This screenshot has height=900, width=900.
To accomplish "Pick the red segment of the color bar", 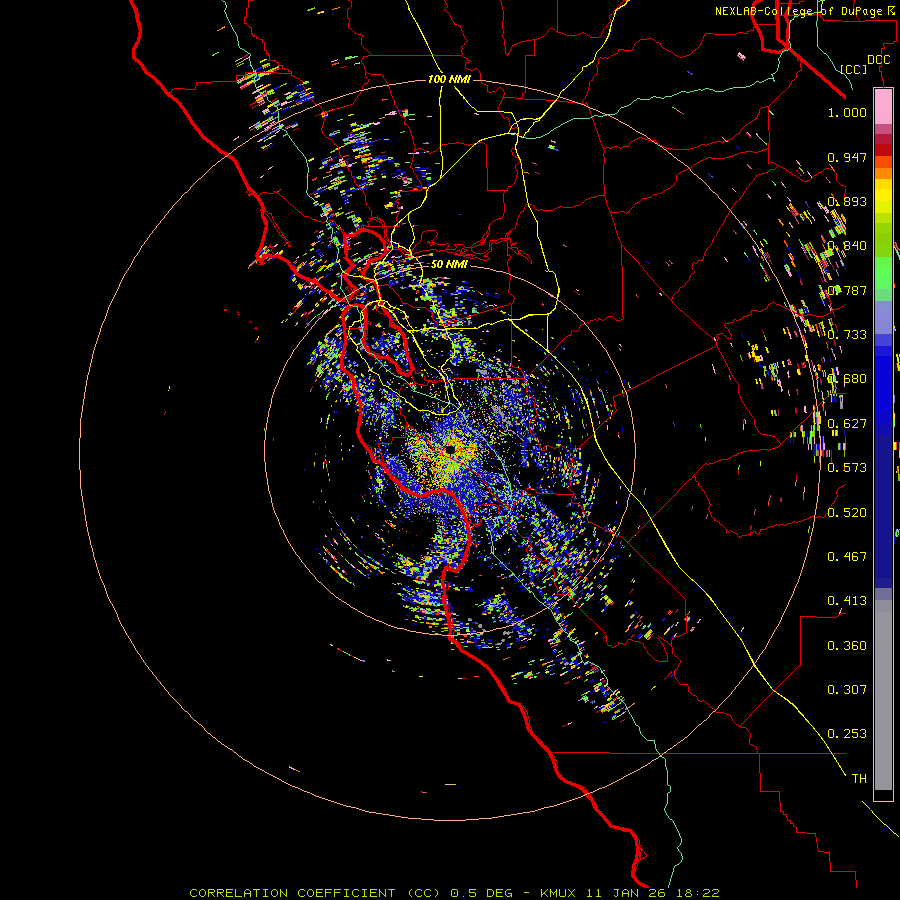I will tap(883, 150).
